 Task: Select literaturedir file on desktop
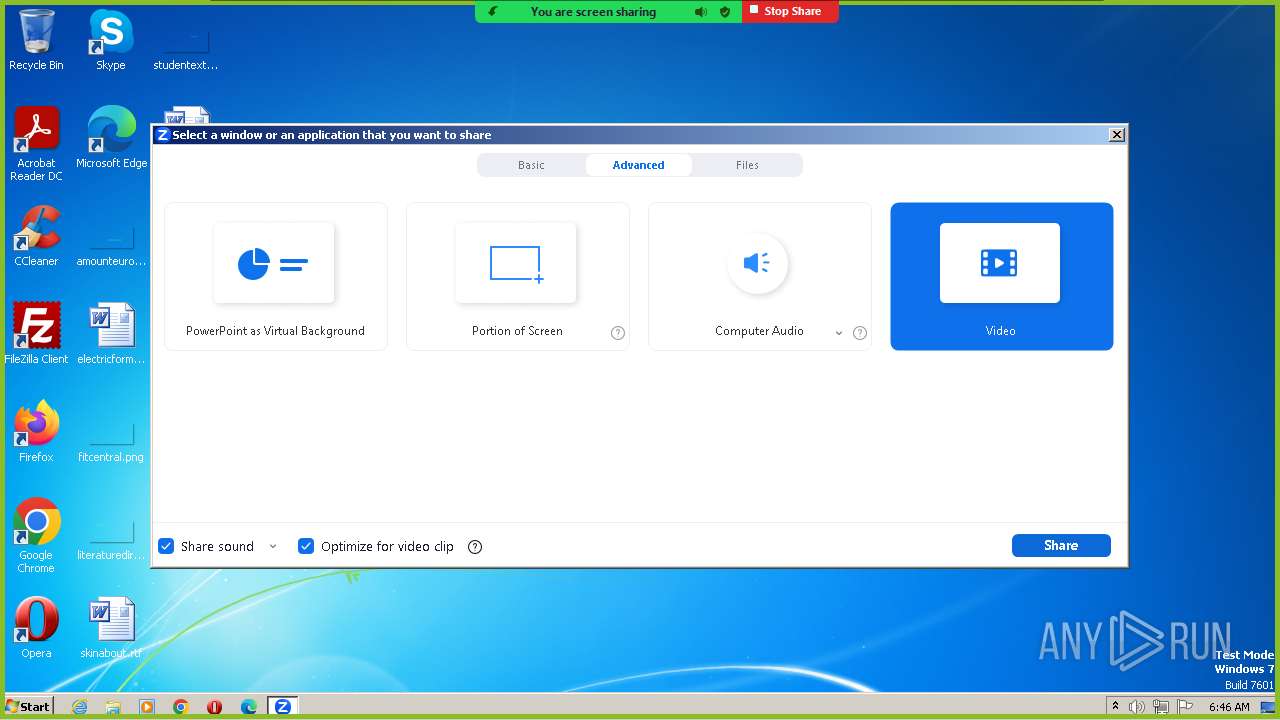point(111,538)
